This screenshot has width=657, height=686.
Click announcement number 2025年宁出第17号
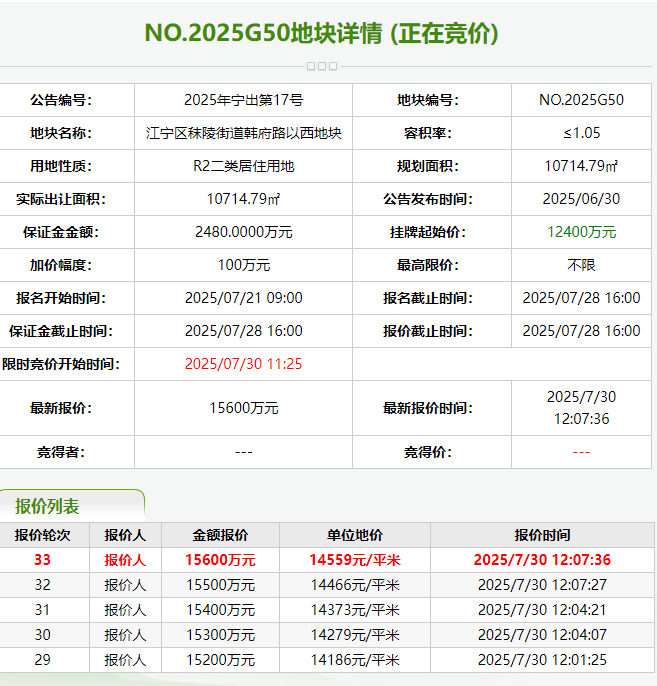point(243,100)
